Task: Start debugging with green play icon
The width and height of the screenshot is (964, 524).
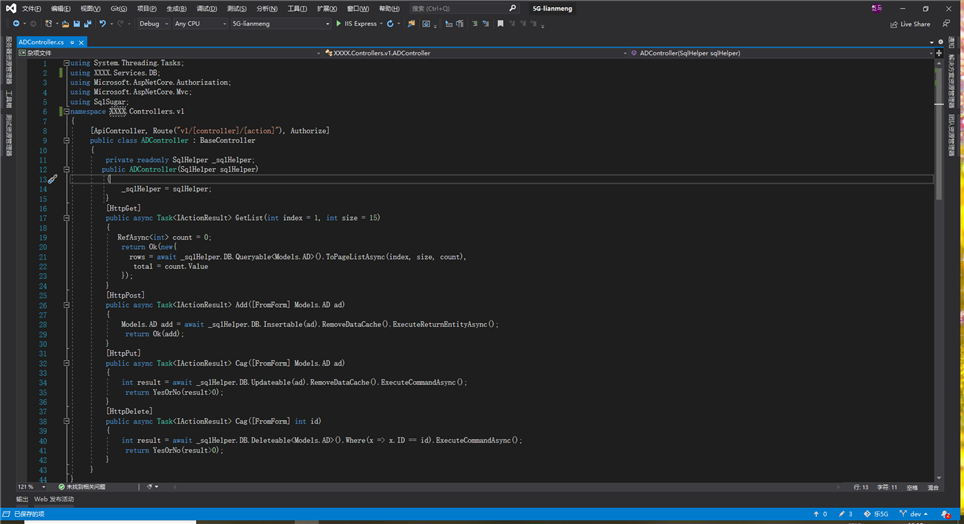Action: click(x=338, y=24)
